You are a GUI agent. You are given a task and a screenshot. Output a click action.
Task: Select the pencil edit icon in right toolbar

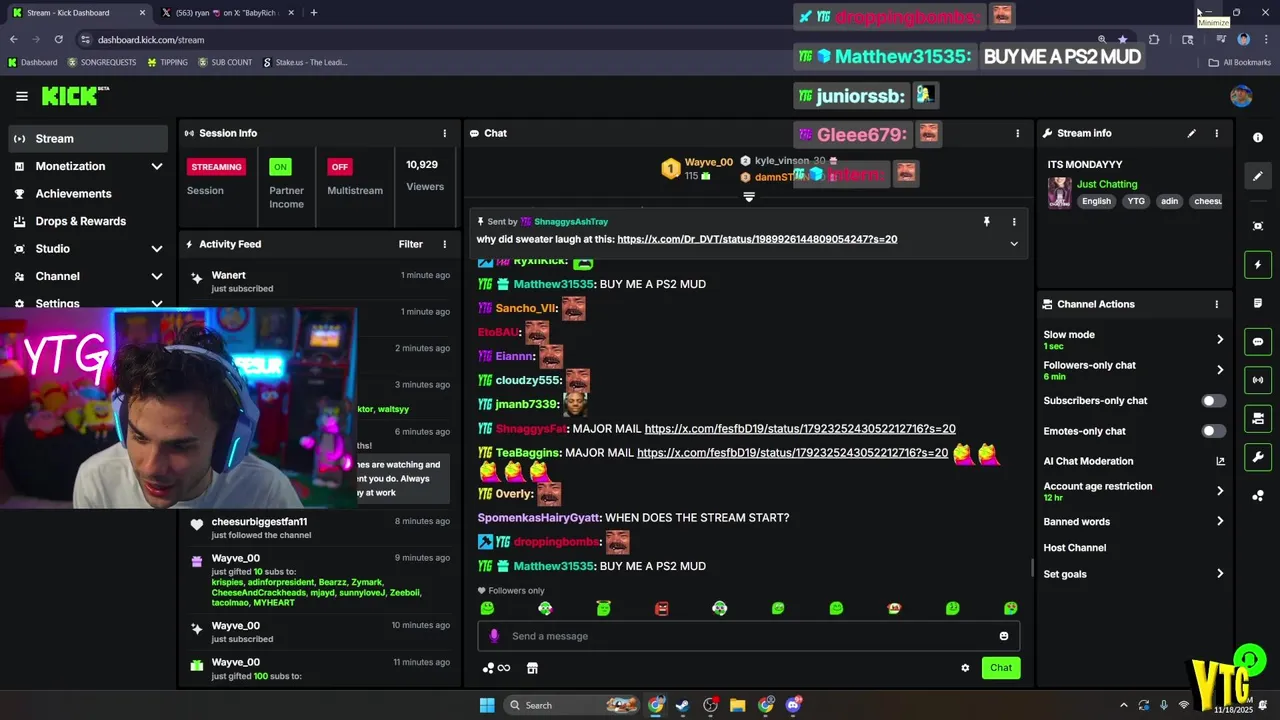pyautogui.click(x=1258, y=176)
